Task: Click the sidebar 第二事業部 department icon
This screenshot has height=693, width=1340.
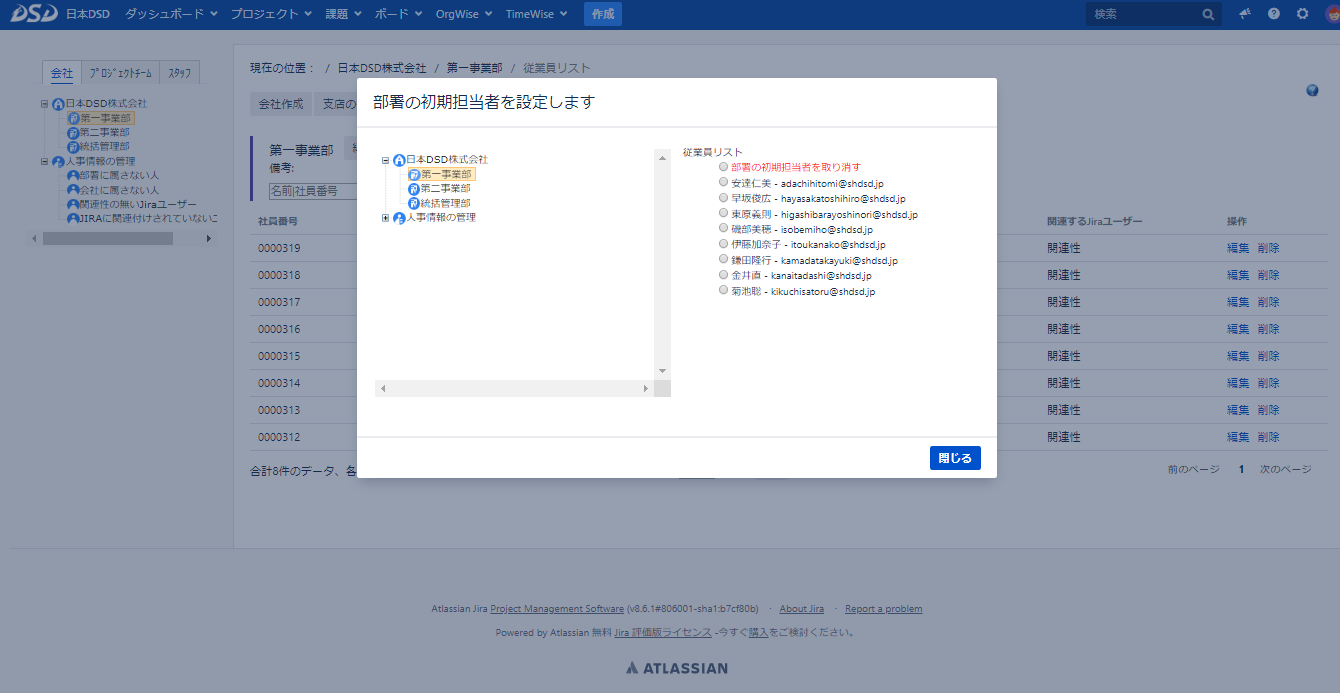Action: 72,133
